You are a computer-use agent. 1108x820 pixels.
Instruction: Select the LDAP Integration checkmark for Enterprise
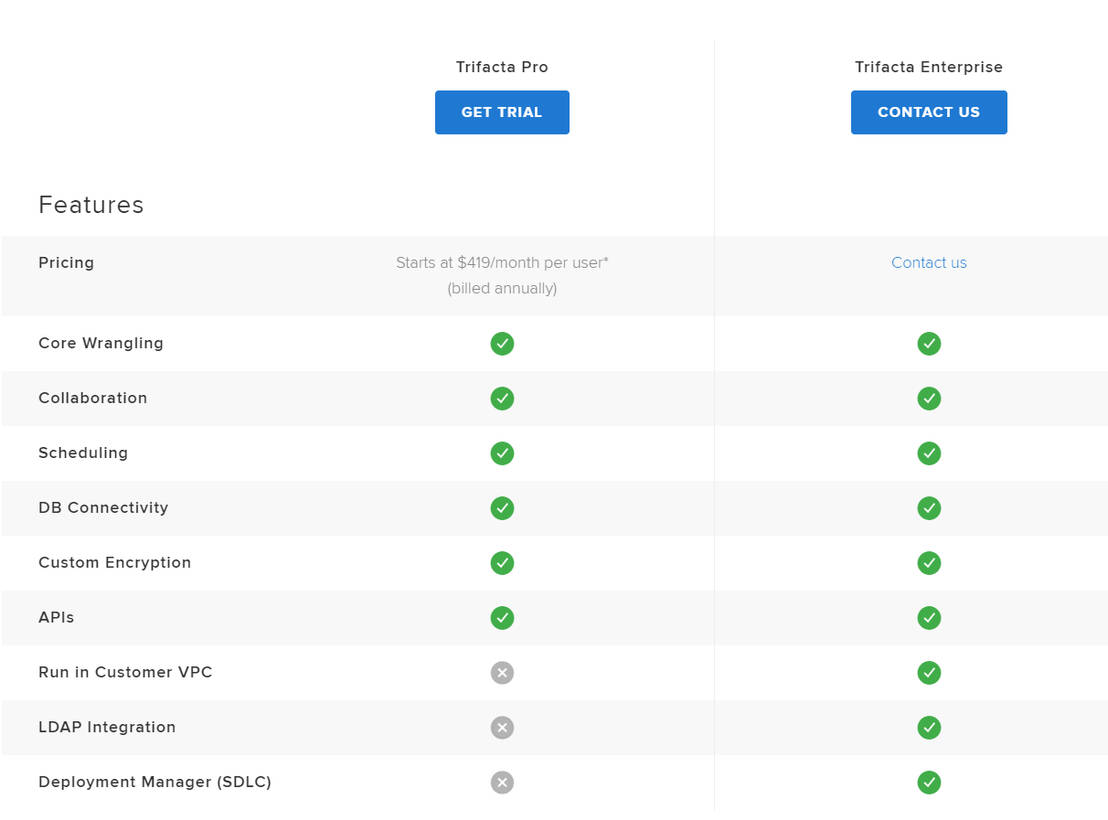coord(929,727)
